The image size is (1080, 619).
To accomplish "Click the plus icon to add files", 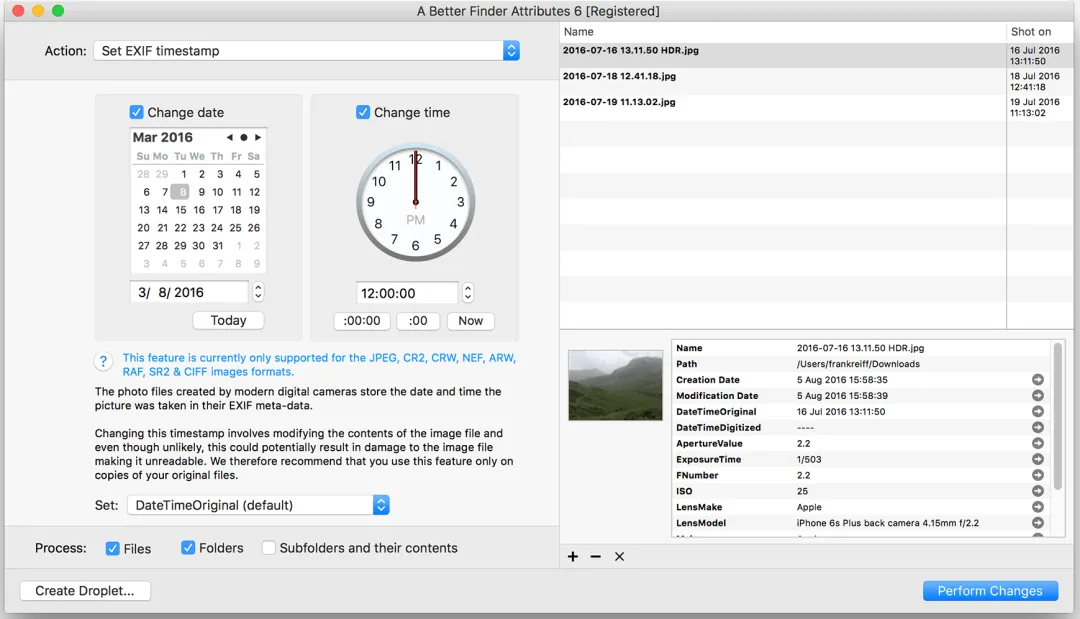I will [x=572, y=556].
